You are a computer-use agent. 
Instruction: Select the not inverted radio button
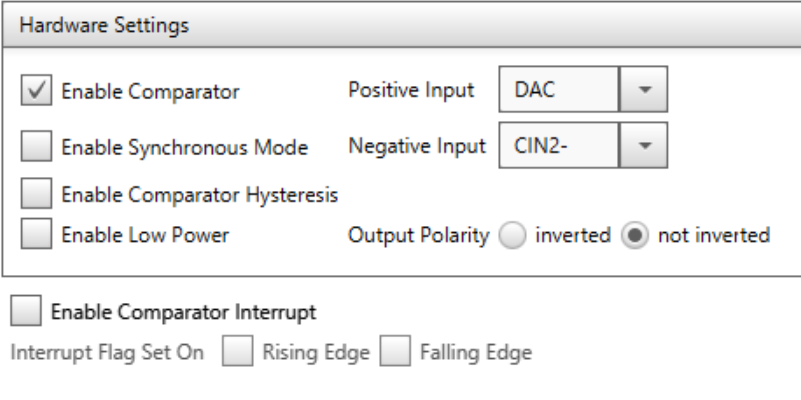[x=635, y=236]
